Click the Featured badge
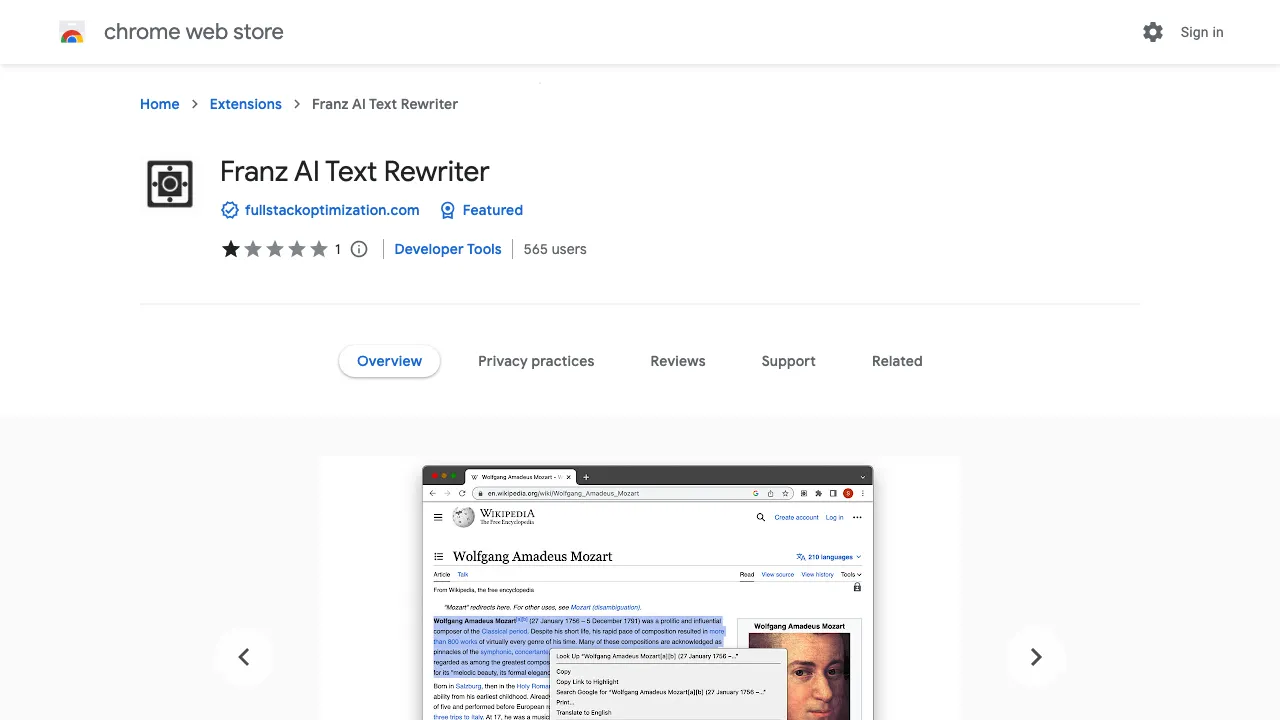This screenshot has width=1280, height=720. [x=481, y=210]
